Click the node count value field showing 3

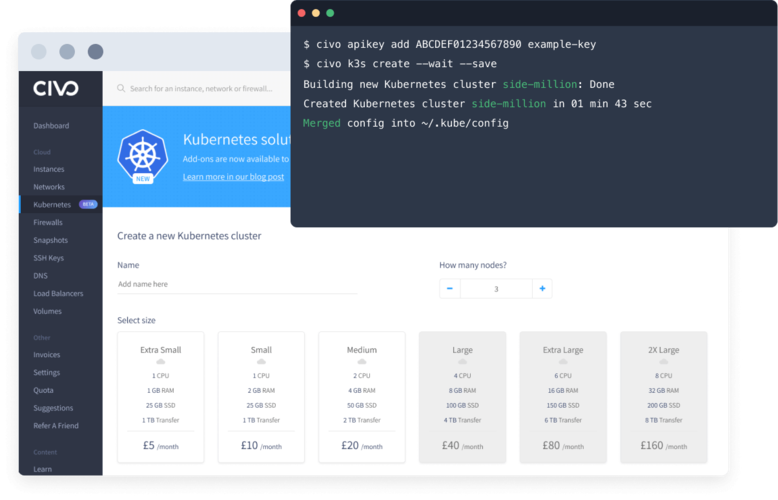tap(496, 289)
